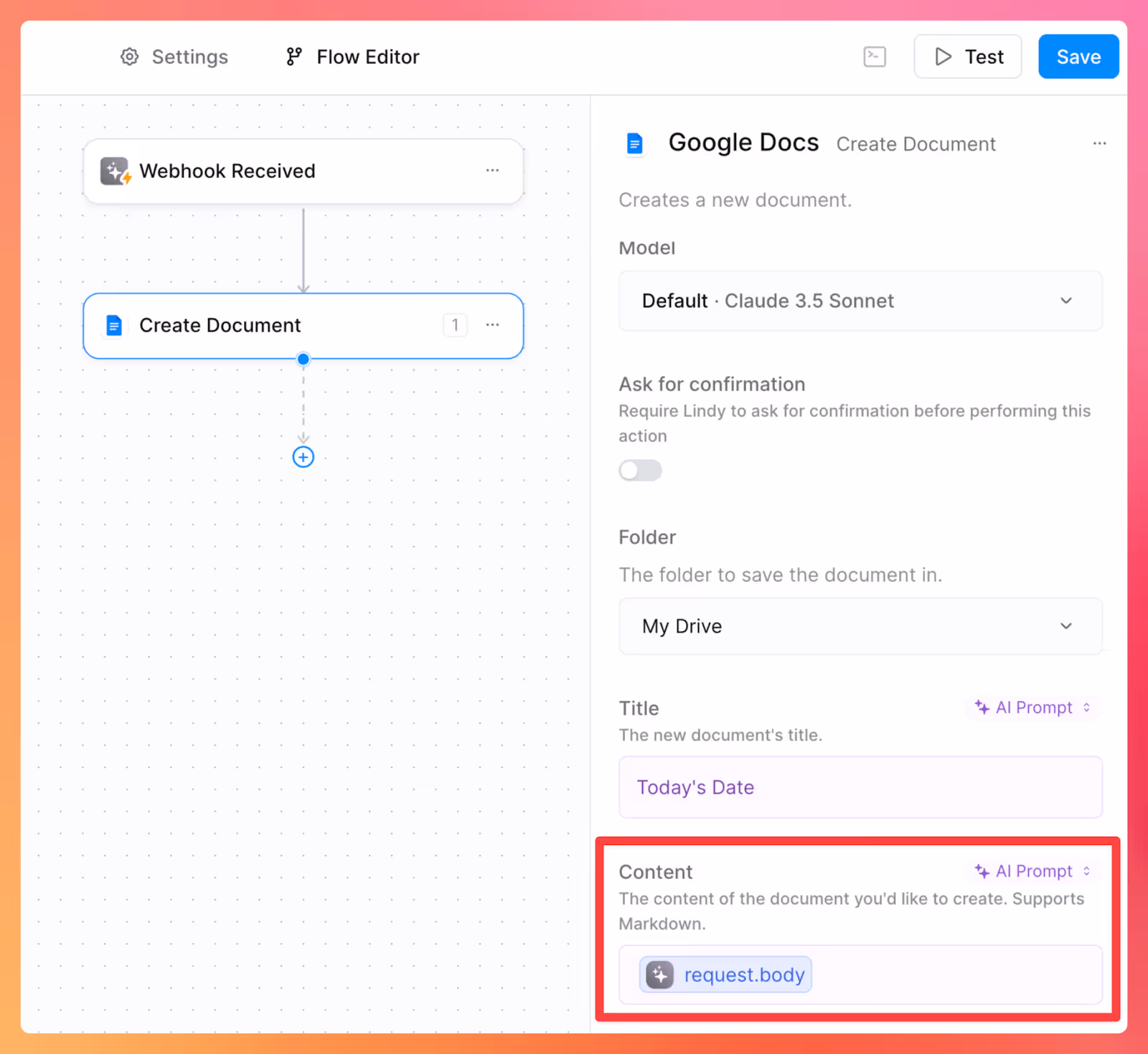Select the Create Document node
Image resolution: width=1148 pixels, height=1054 pixels.
pyautogui.click(x=304, y=326)
